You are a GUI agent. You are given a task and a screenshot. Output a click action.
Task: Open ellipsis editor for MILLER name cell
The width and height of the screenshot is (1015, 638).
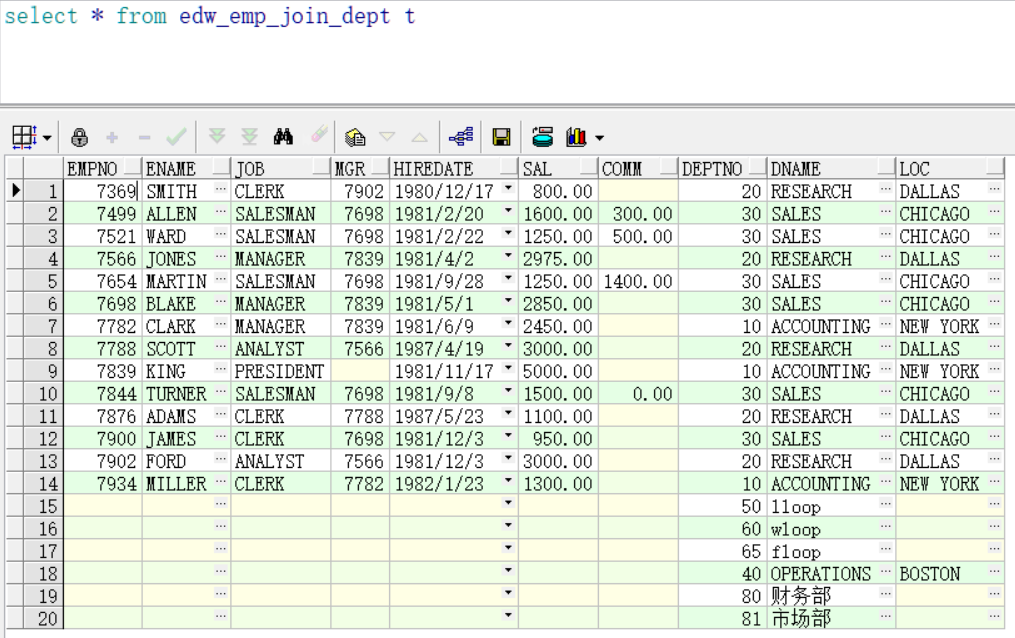221,481
